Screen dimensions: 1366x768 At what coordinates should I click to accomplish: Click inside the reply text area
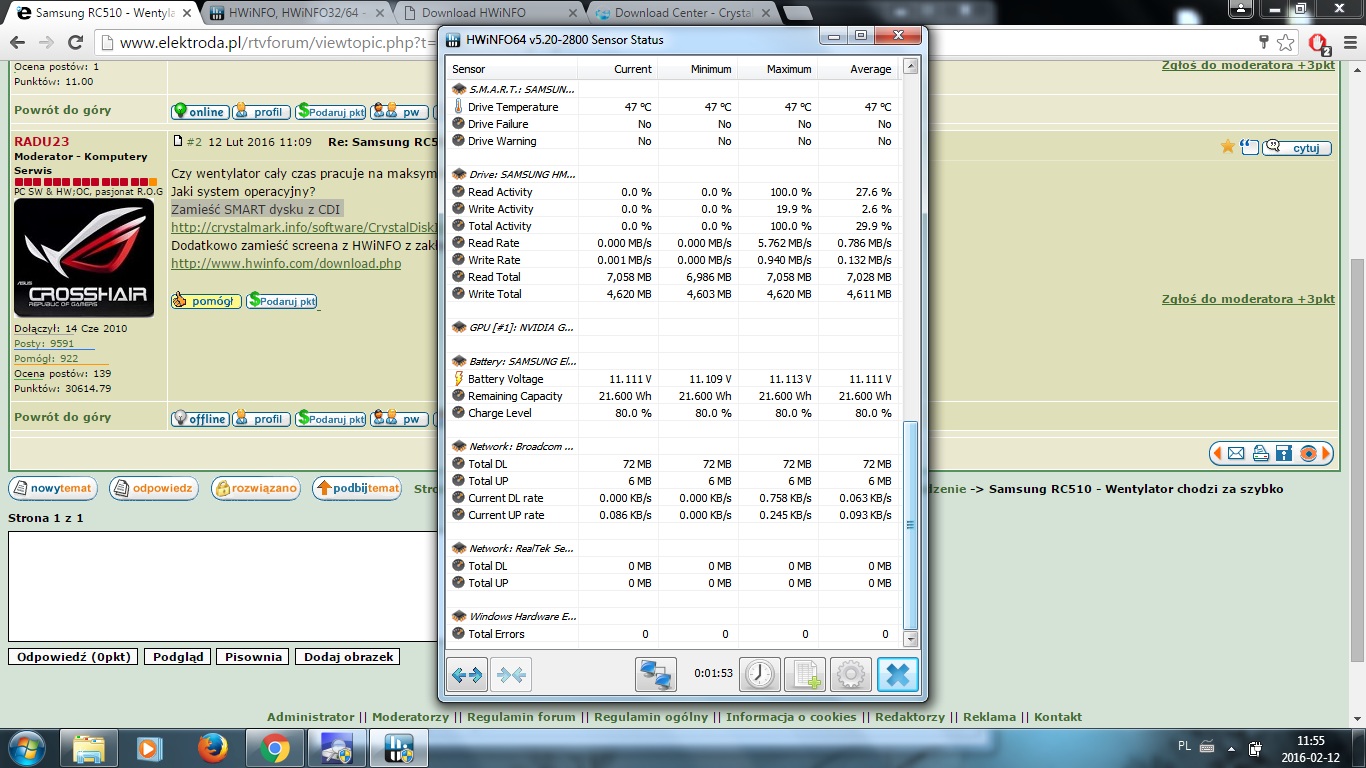[222, 587]
